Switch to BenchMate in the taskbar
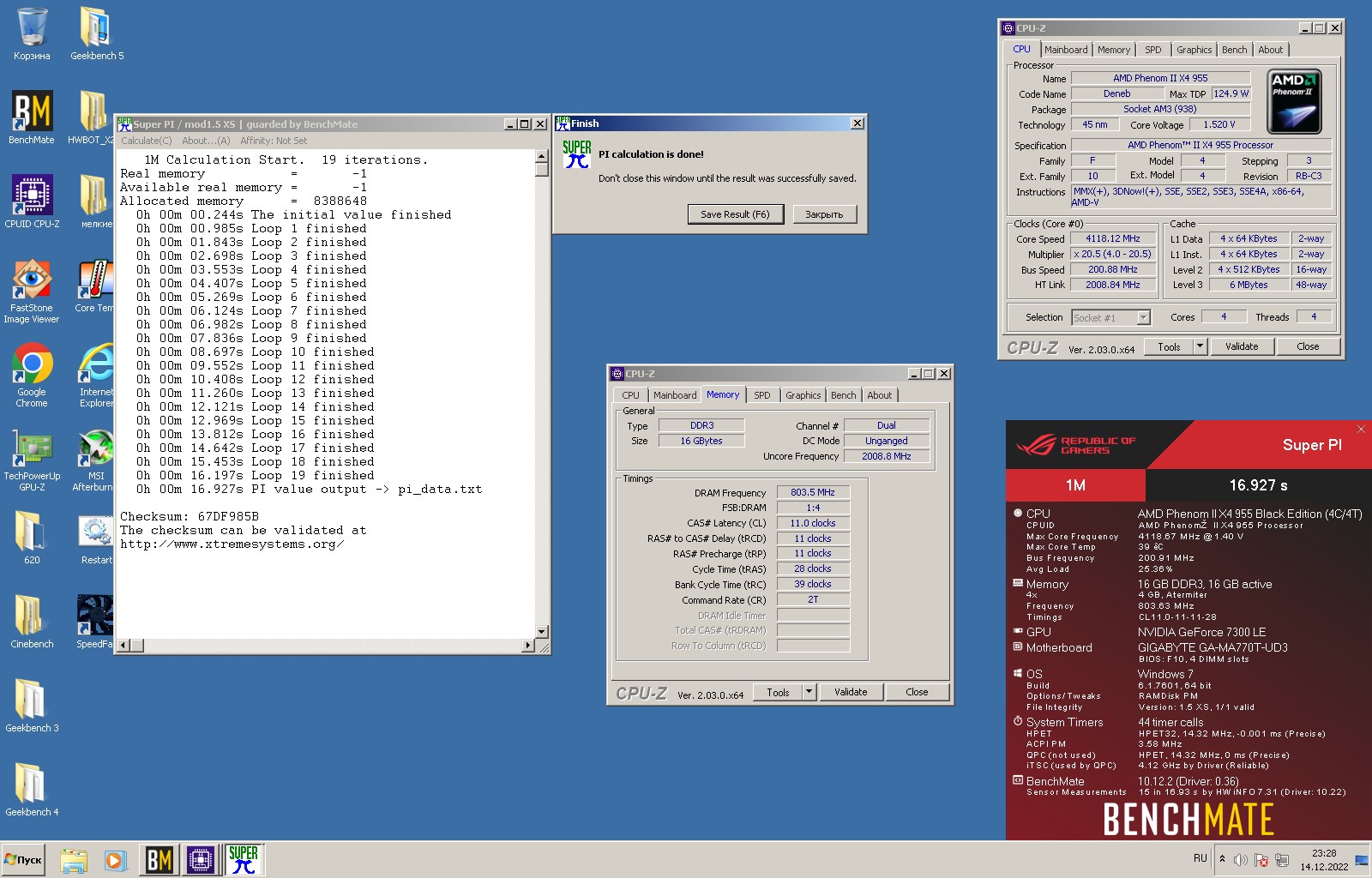Viewport: 1372px width, 878px height. click(159, 860)
